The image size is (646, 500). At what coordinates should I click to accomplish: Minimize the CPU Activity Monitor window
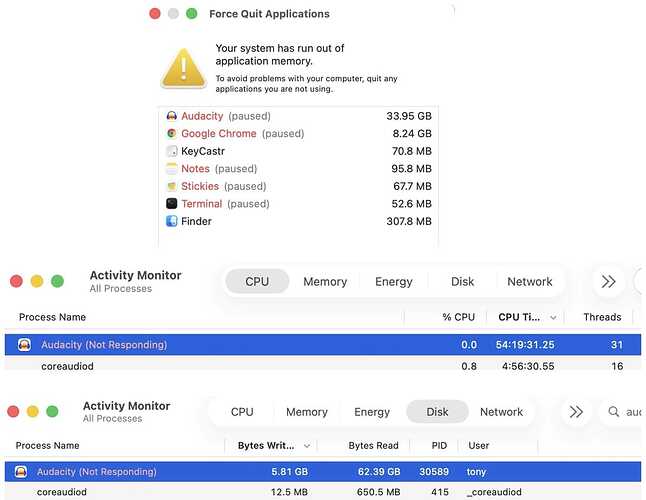click(x=37, y=281)
